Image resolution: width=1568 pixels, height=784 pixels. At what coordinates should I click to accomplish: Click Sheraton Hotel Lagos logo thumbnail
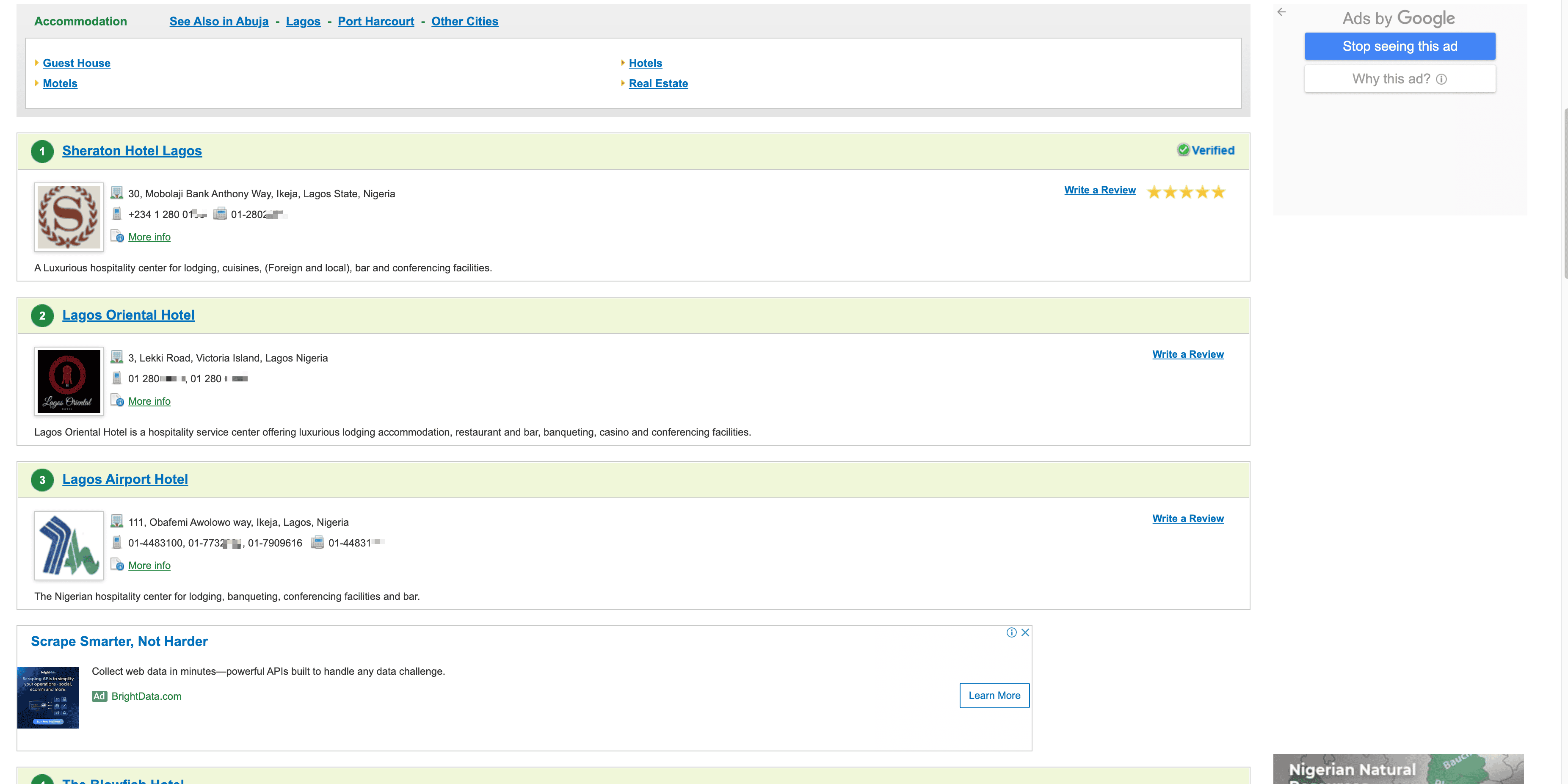(x=69, y=217)
